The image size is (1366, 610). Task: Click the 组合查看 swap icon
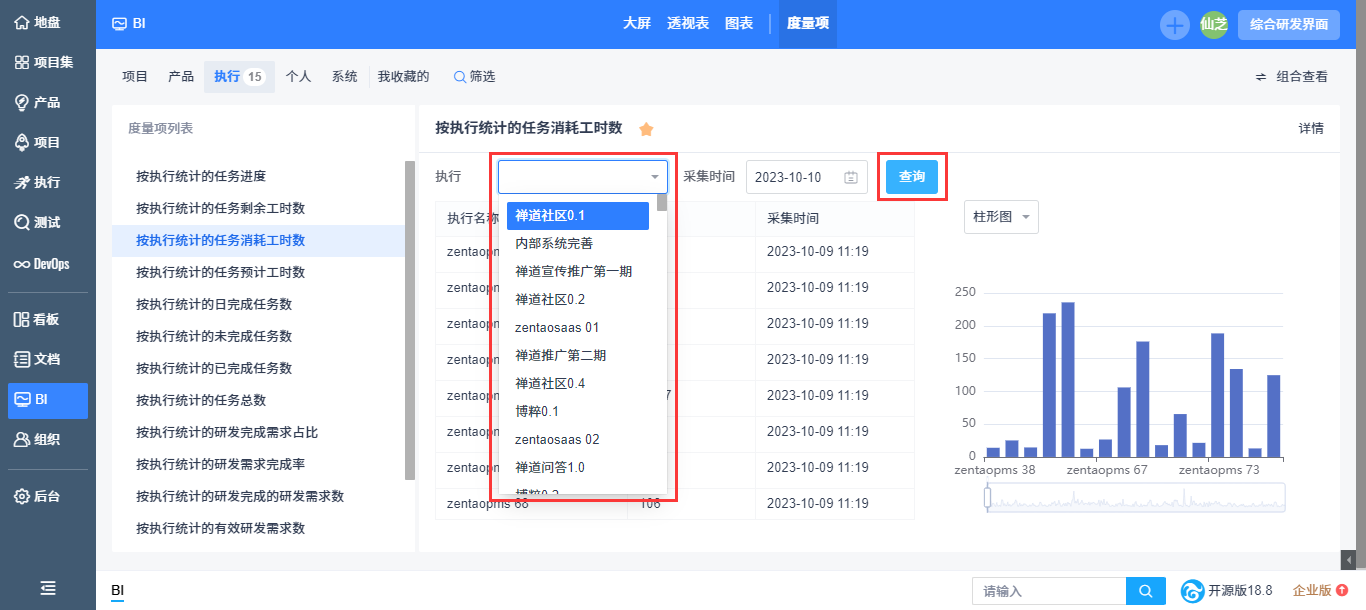point(1262,77)
